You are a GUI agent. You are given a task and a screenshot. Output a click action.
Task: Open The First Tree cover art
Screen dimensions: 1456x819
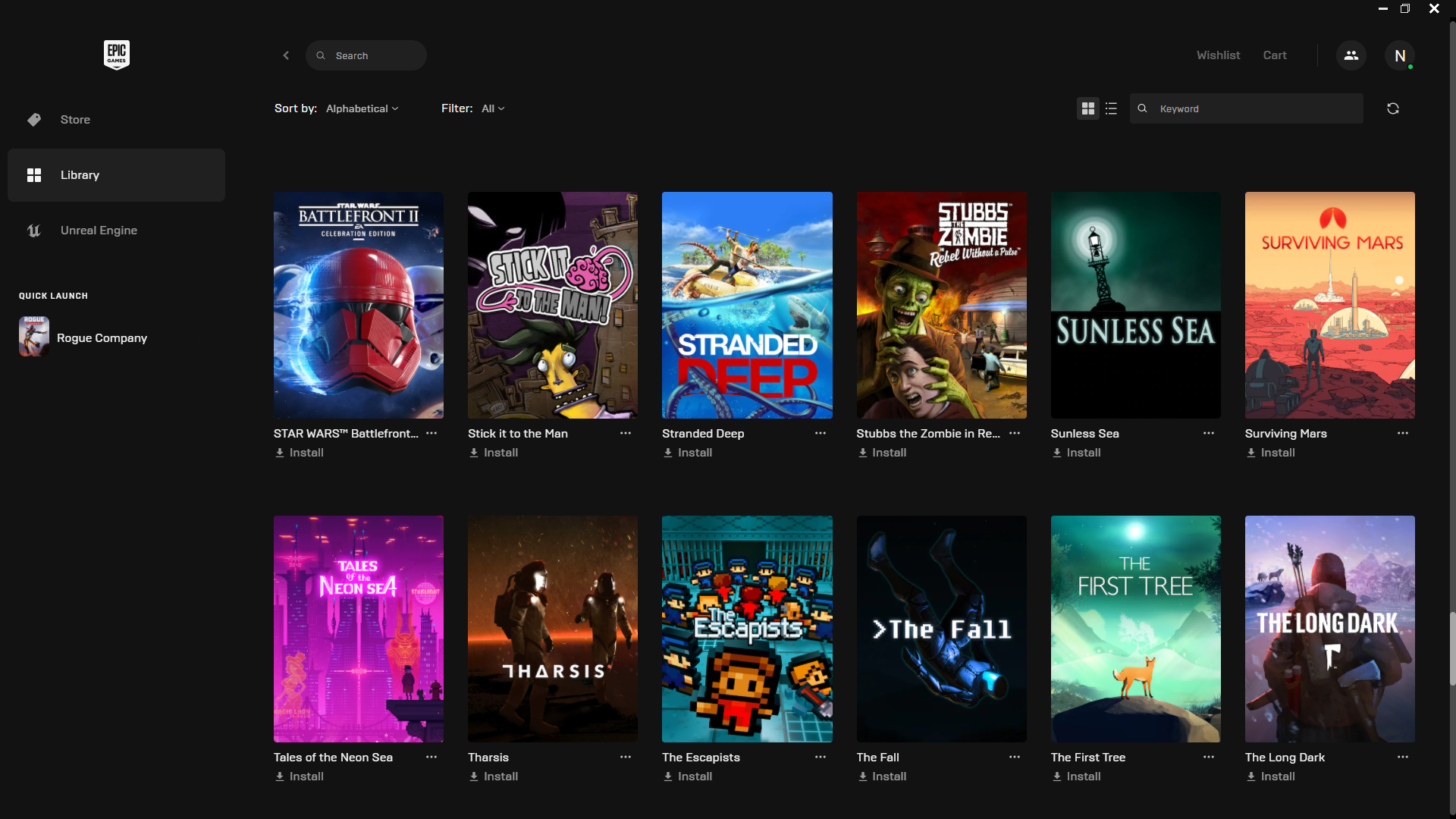pyautogui.click(x=1136, y=629)
